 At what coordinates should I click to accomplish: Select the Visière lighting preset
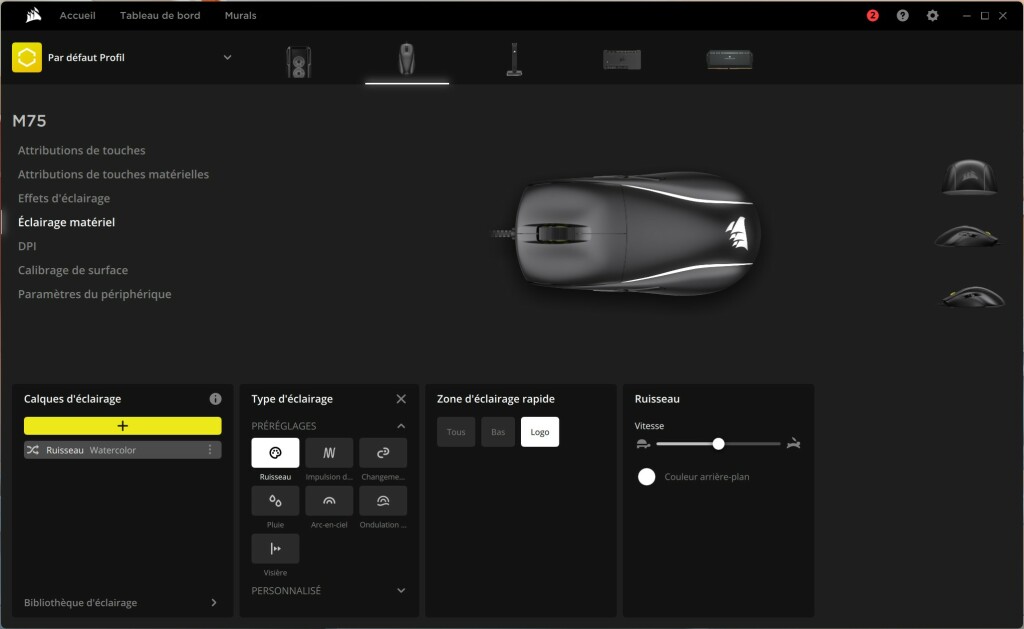pos(274,548)
